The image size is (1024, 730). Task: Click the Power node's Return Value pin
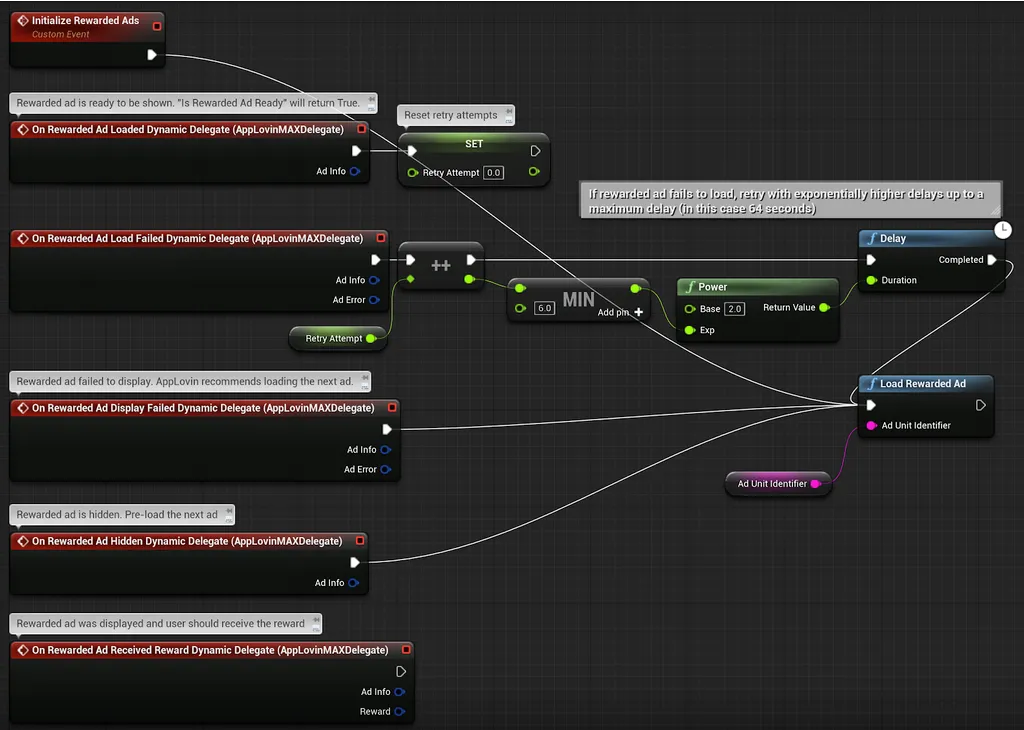coord(824,308)
